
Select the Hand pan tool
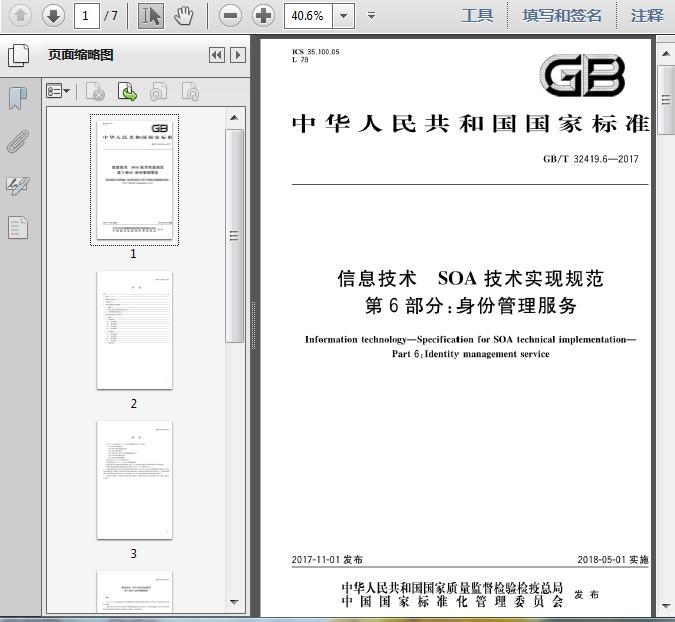click(x=184, y=16)
